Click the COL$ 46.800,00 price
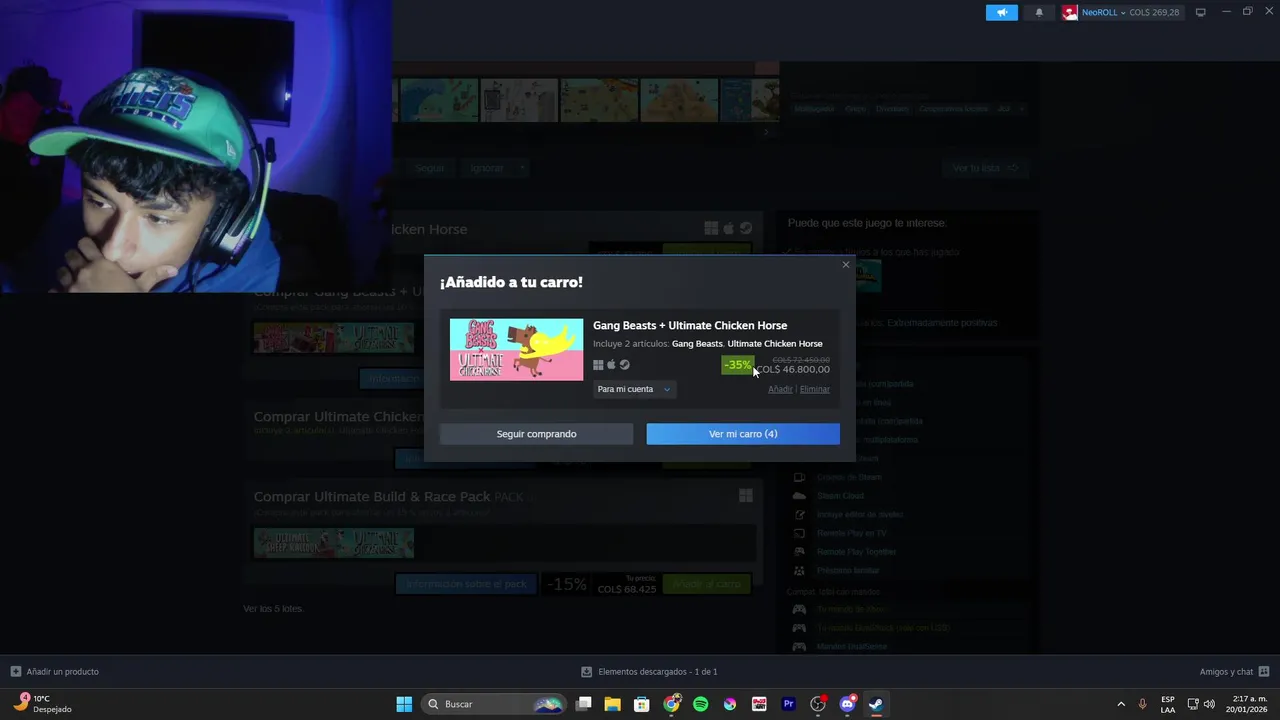The height and width of the screenshot is (720, 1280). pyautogui.click(x=794, y=370)
